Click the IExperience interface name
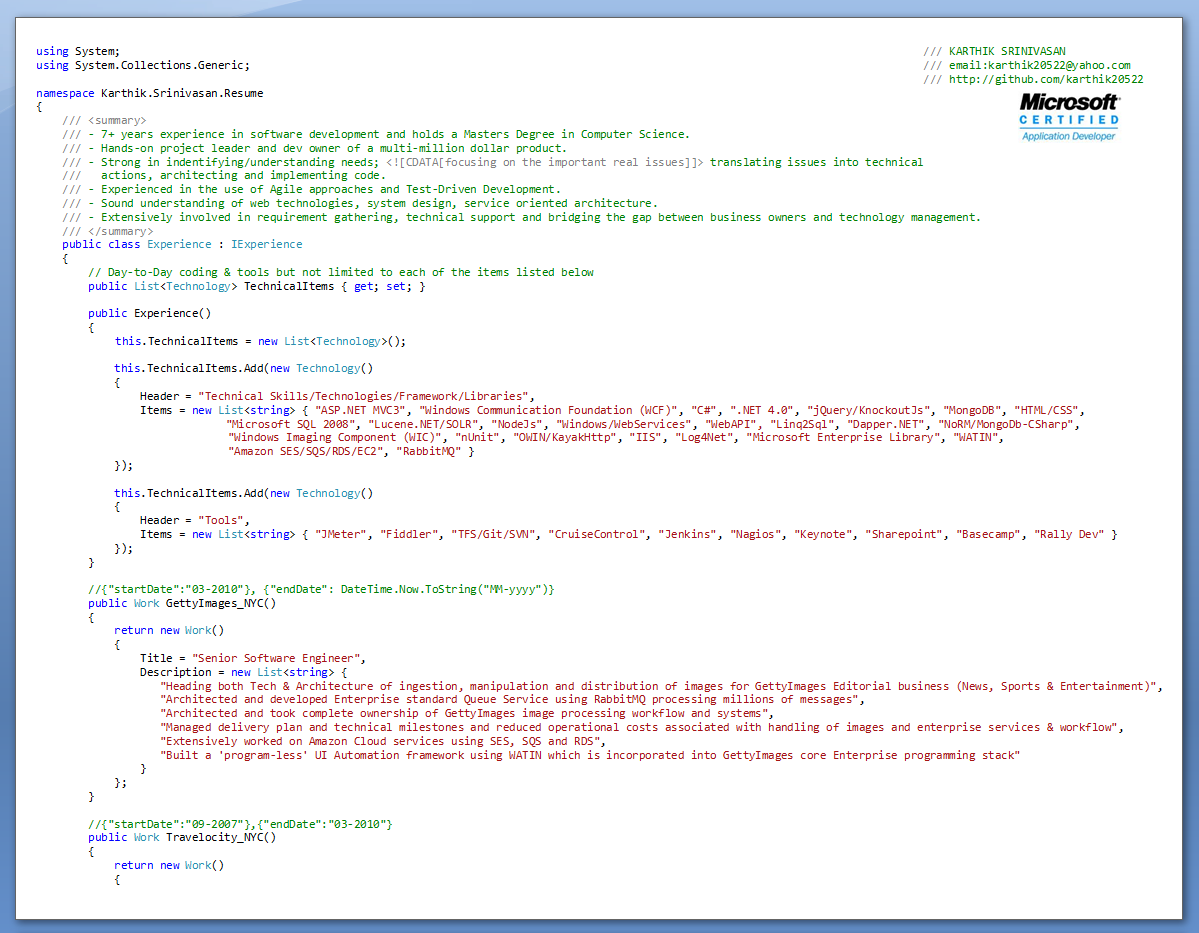 pos(267,244)
